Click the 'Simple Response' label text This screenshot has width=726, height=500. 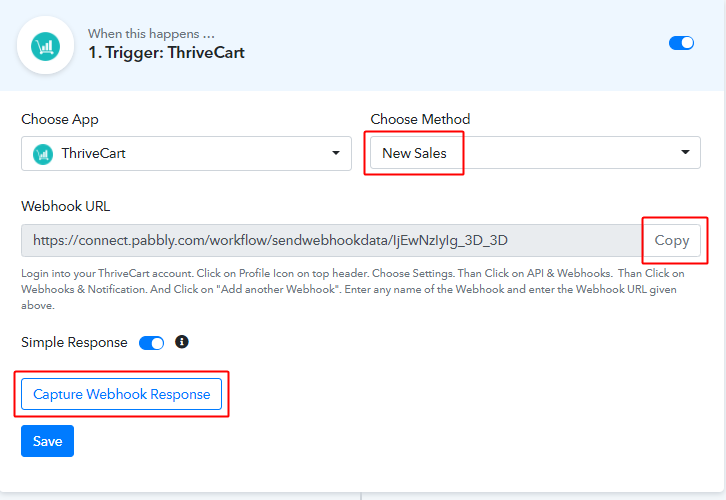click(x=74, y=342)
